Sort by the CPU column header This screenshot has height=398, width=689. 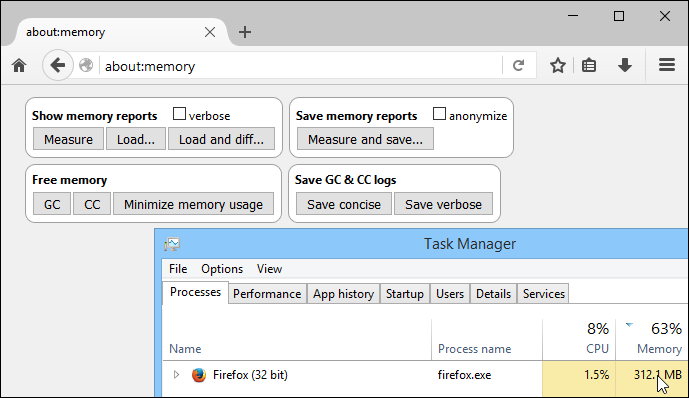coord(579,340)
